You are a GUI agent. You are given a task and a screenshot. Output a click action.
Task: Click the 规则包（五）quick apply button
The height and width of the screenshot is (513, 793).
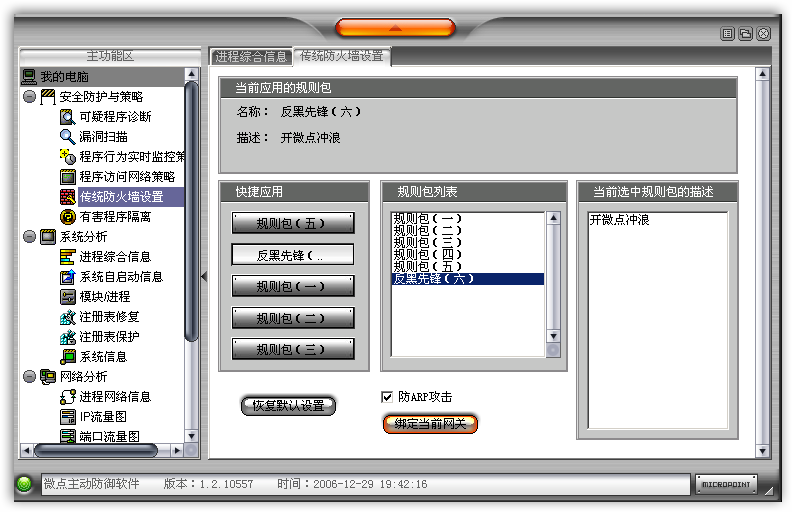tap(293, 223)
